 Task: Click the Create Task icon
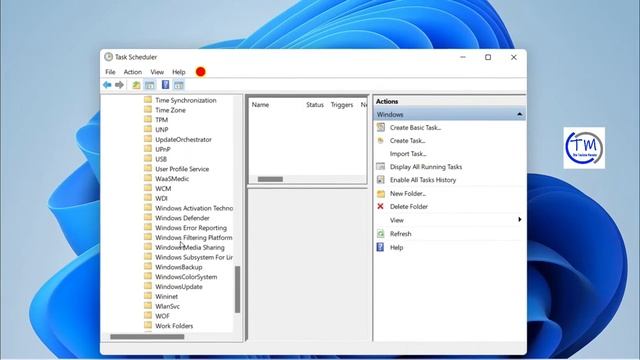pyautogui.click(x=380, y=140)
